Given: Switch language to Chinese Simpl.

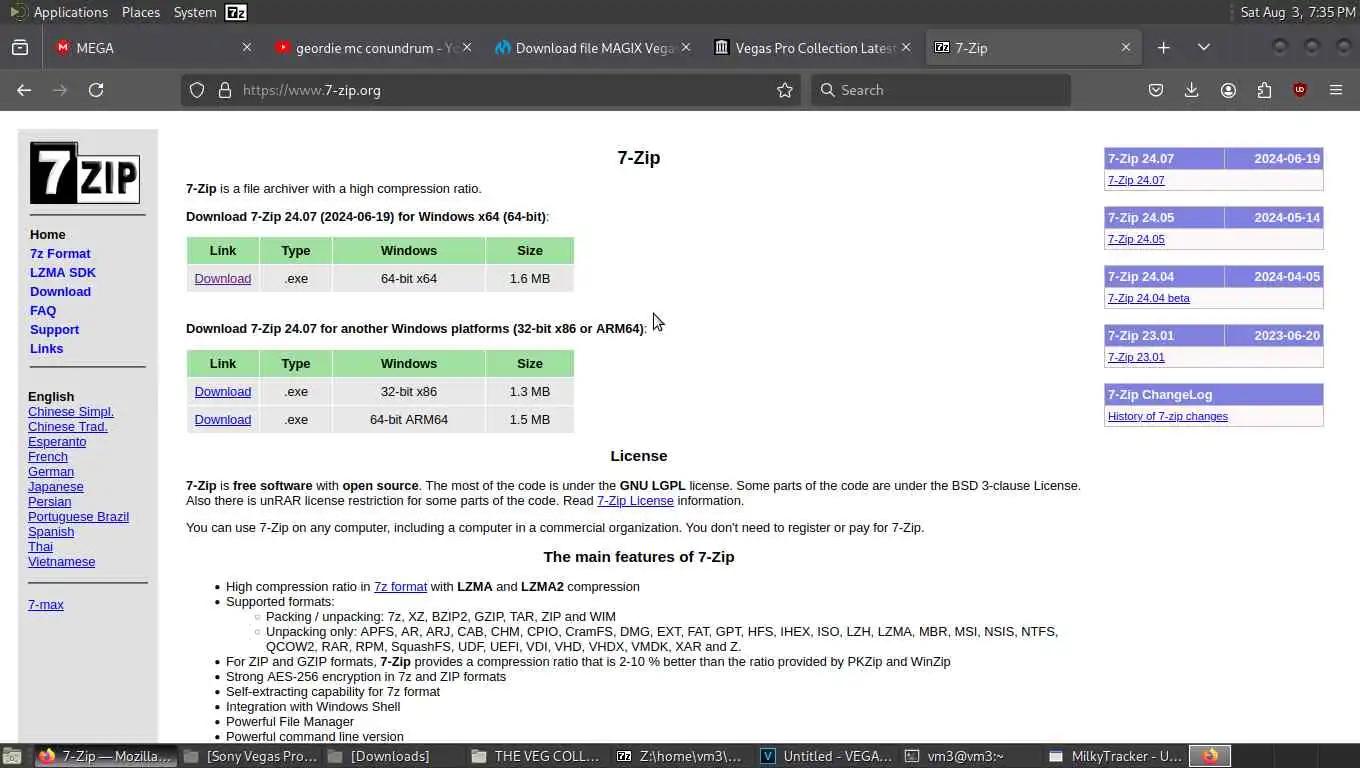Looking at the screenshot, I should 71,411.
